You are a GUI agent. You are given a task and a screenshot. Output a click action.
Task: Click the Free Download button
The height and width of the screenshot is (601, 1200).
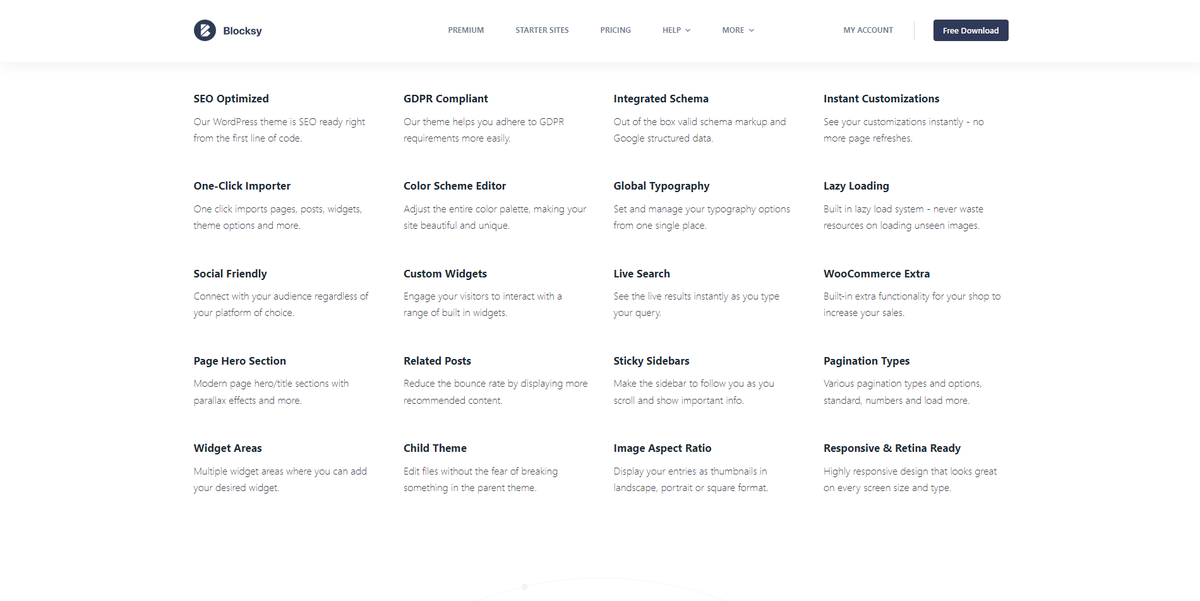point(971,30)
